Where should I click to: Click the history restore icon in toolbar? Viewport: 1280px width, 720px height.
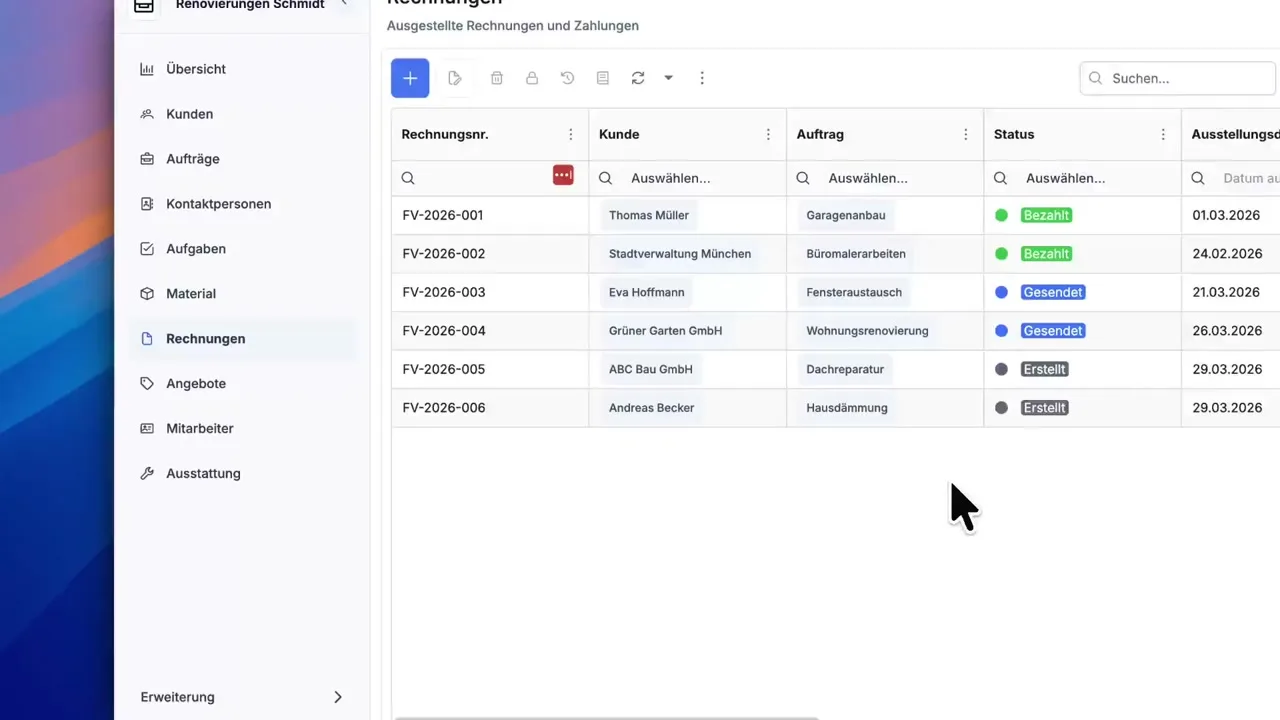point(567,78)
